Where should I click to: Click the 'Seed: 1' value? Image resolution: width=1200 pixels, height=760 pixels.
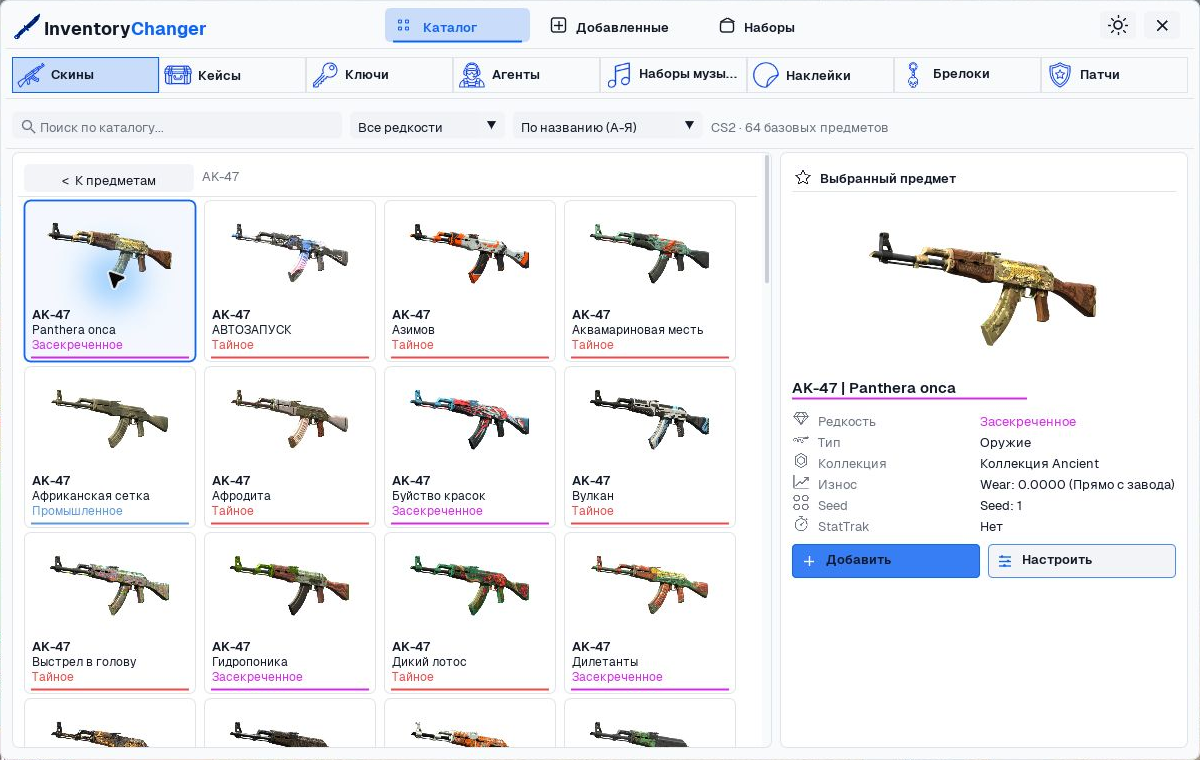click(1001, 505)
